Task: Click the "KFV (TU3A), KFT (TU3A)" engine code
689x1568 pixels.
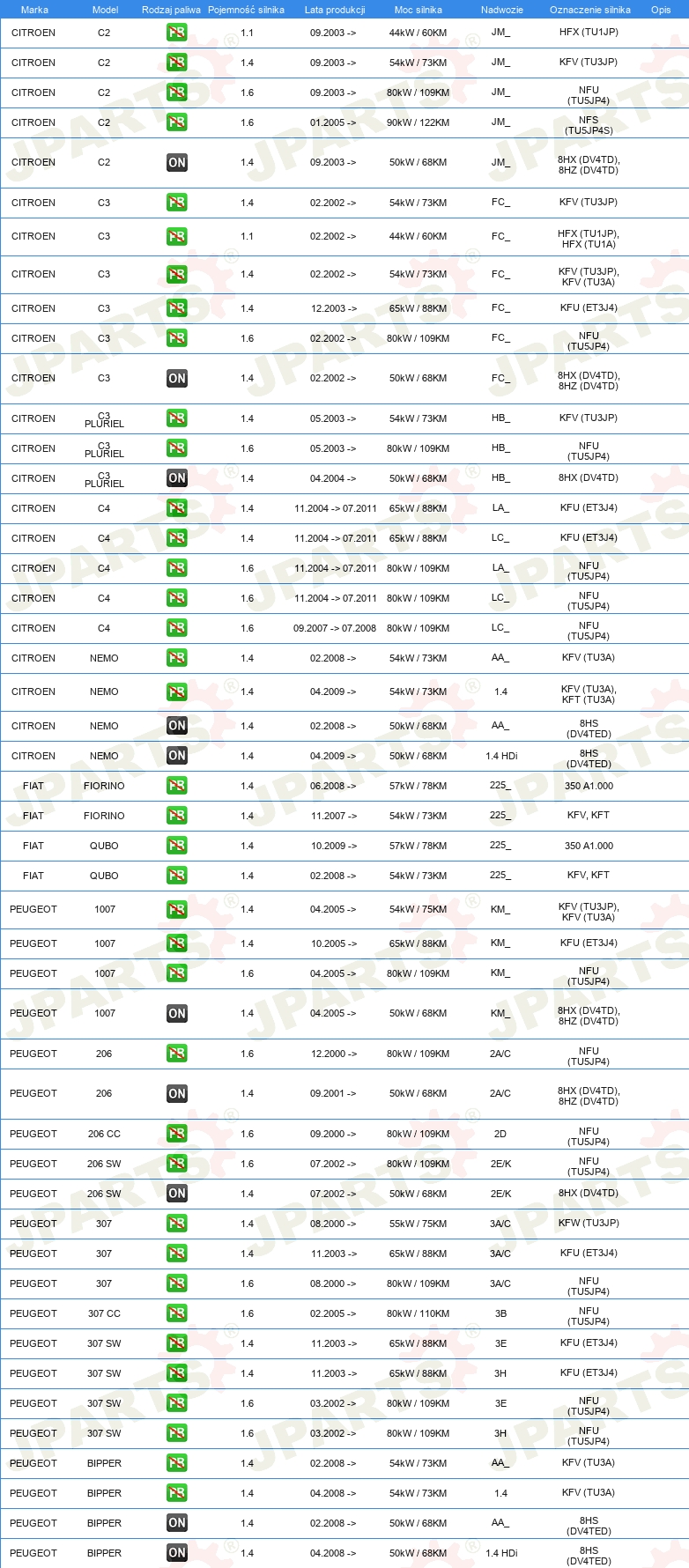Action: point(589,694)
